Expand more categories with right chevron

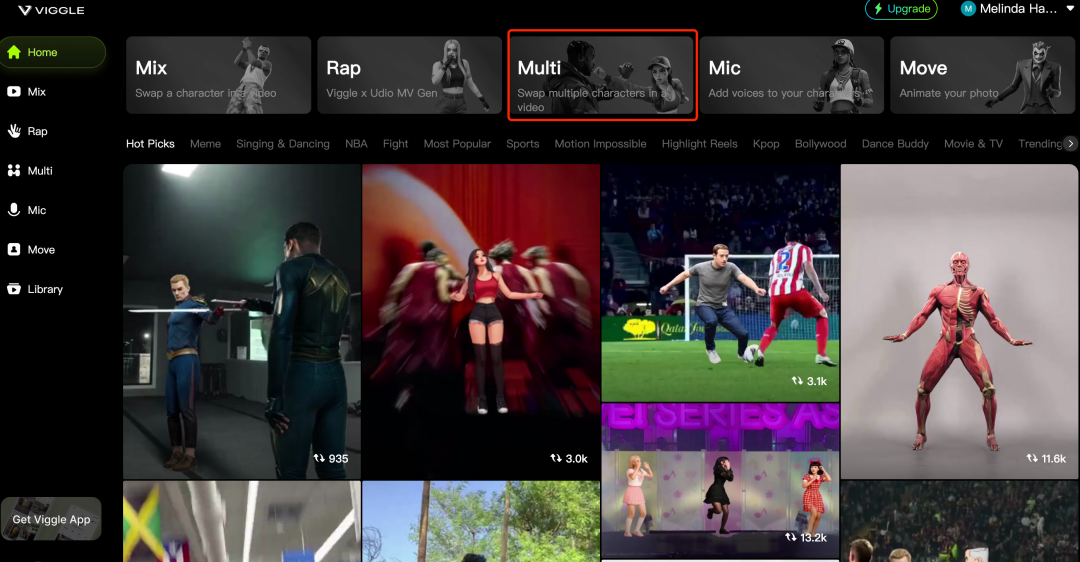(1070, 143)
